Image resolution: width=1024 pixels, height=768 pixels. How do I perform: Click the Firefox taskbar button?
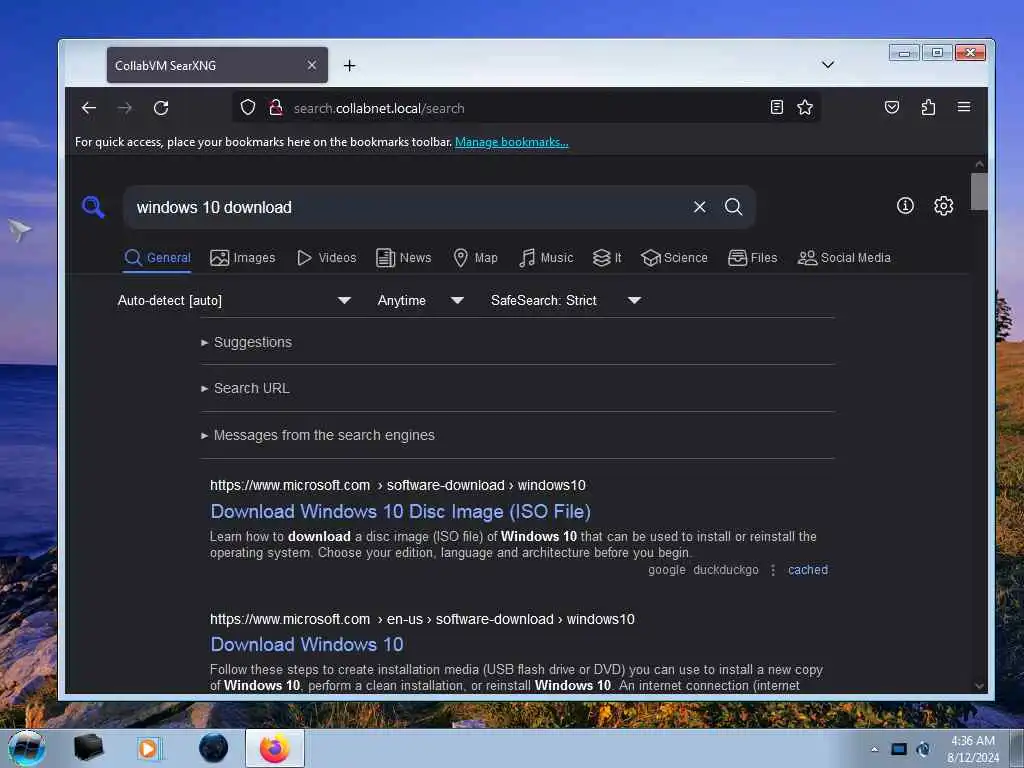275,748
